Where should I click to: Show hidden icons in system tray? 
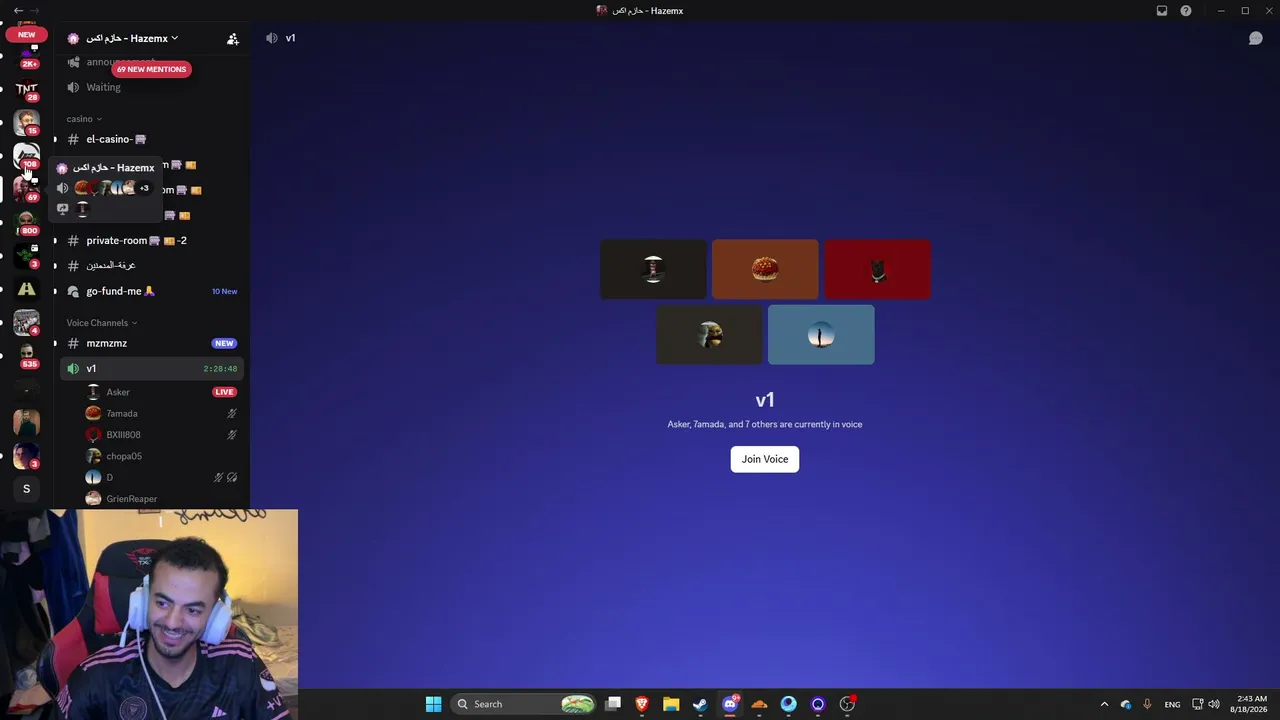click(x=1104, y=704)
